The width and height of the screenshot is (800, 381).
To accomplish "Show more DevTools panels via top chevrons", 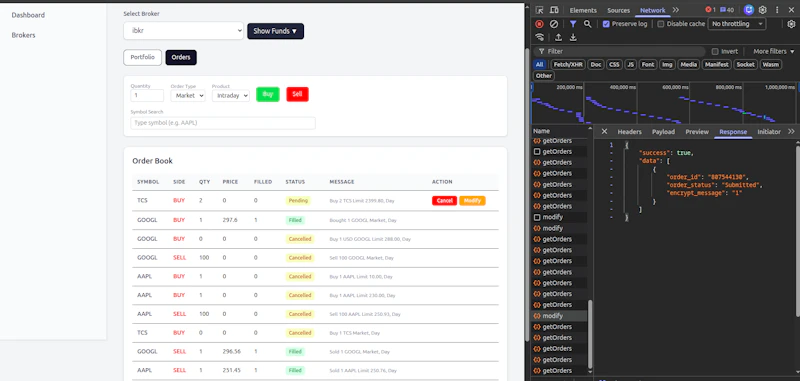I will pos(676,10).
